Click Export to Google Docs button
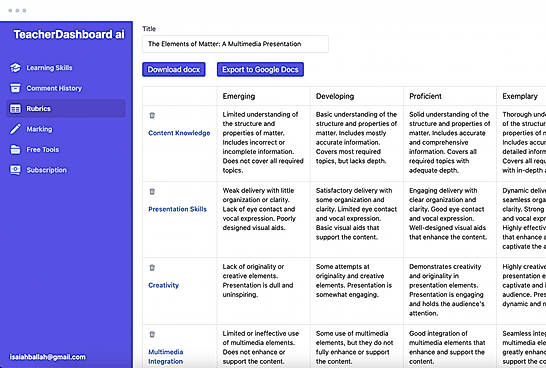The width and height of the screenshot is (546, 368). pos(260,69)
